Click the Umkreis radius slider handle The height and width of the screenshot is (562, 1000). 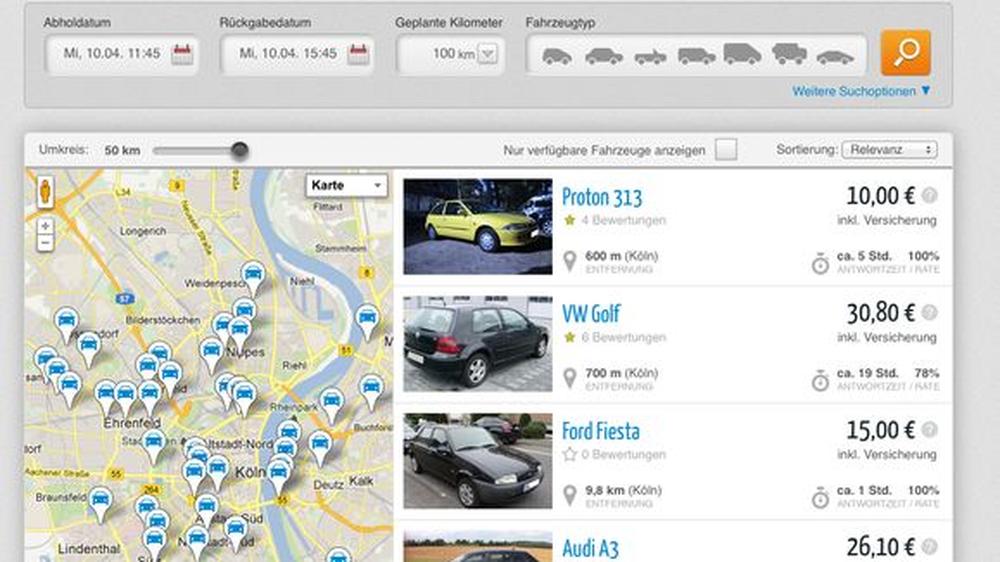(239, 150)
